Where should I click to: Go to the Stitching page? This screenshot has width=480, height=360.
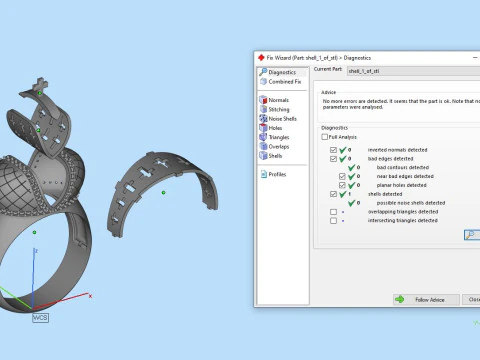279,109
